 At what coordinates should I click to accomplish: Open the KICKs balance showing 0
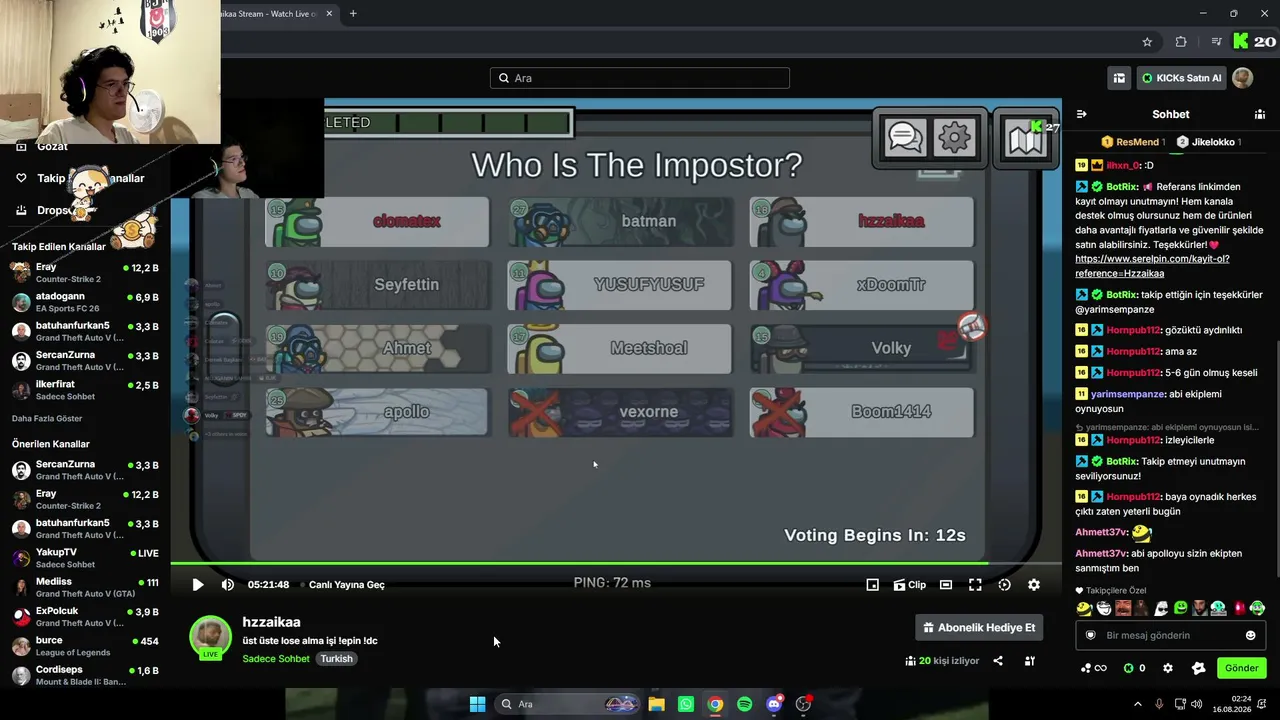coord(1134,668)
